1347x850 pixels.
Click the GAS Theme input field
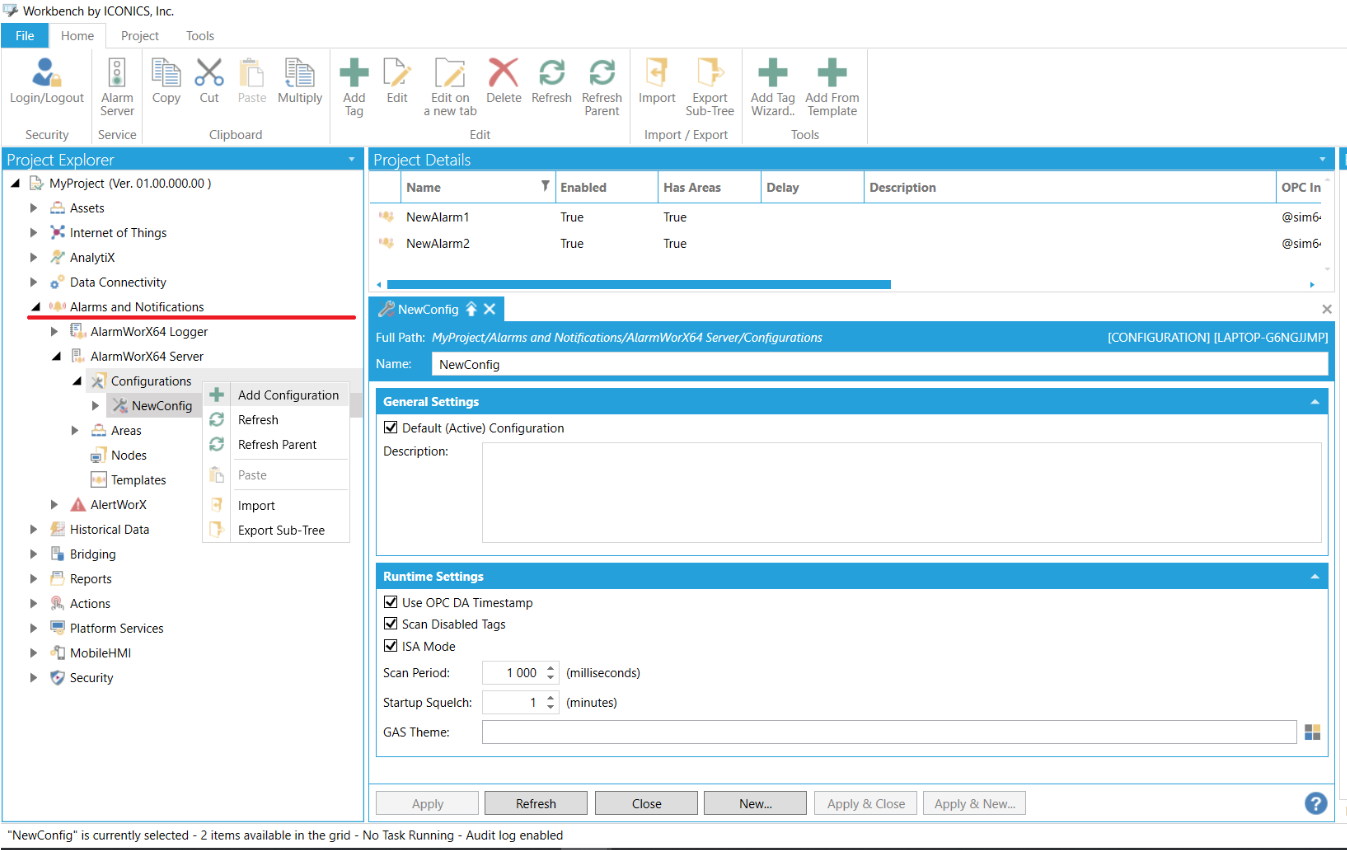click(889, 733)
